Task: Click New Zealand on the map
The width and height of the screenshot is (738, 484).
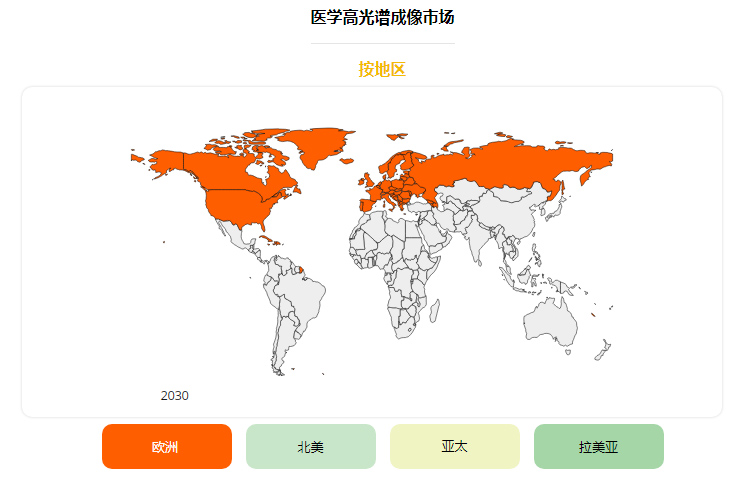Action: (603, 351)
